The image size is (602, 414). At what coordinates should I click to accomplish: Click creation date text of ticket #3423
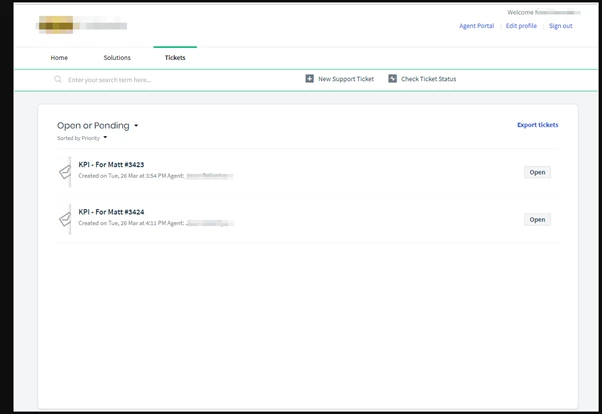[x=122, y=176]
